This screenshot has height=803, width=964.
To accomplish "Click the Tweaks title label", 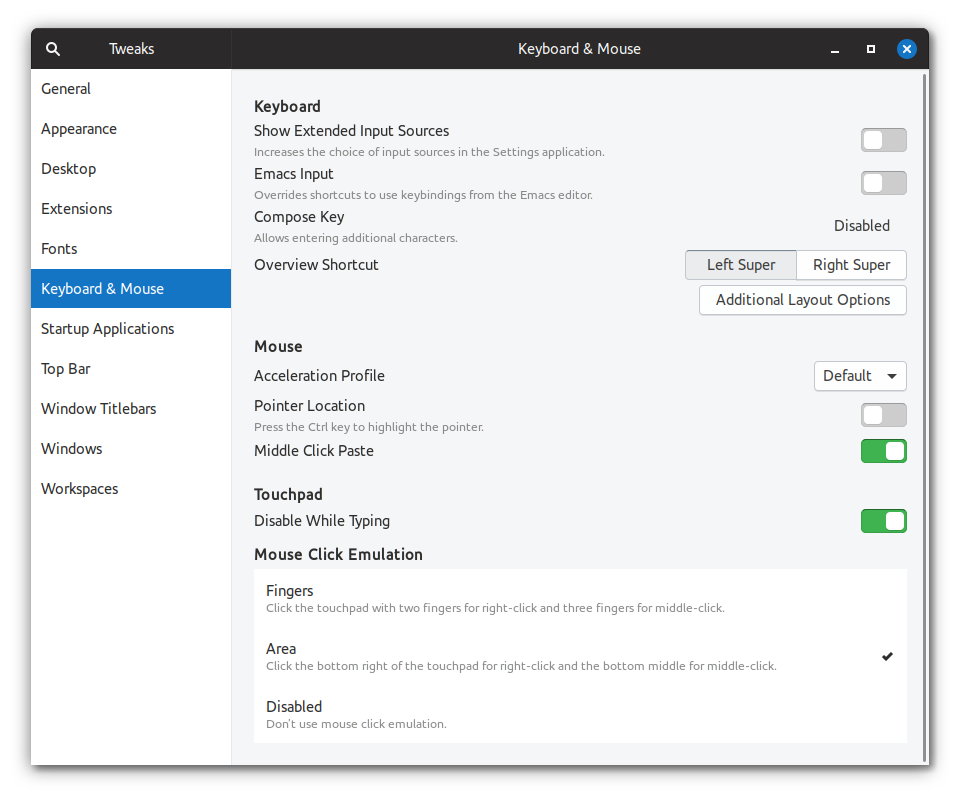I will pyautogui.click(x=132, y=49).
